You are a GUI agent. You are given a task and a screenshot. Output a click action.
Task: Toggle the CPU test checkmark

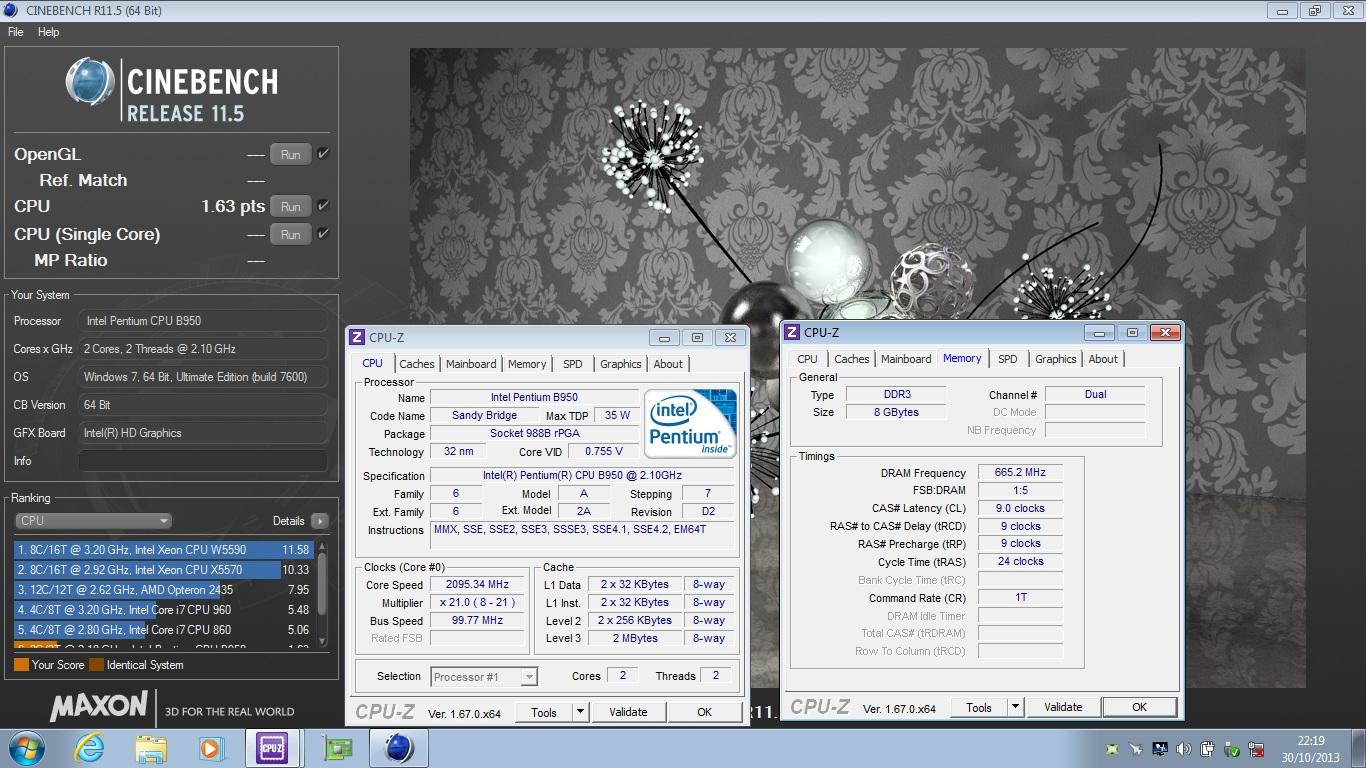(323, 206)
